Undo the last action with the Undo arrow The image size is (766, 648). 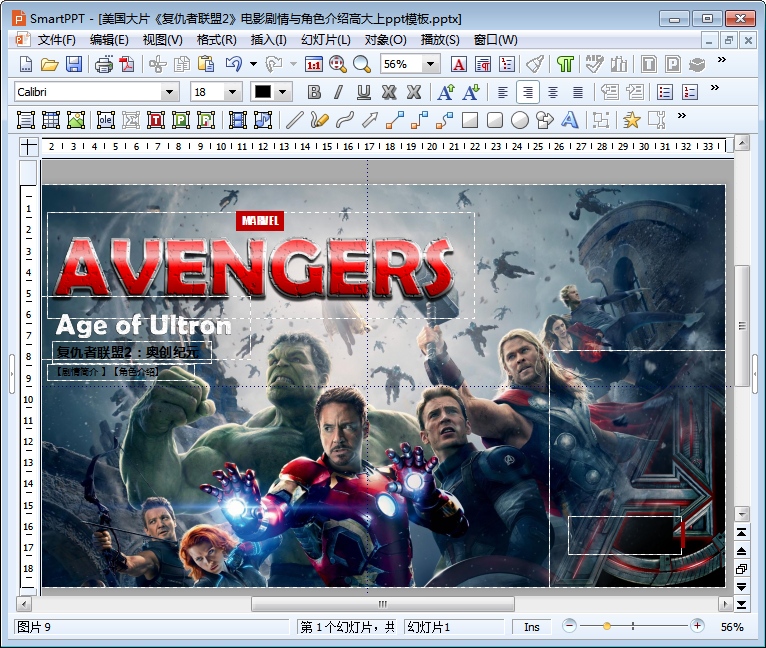point(234,64)
